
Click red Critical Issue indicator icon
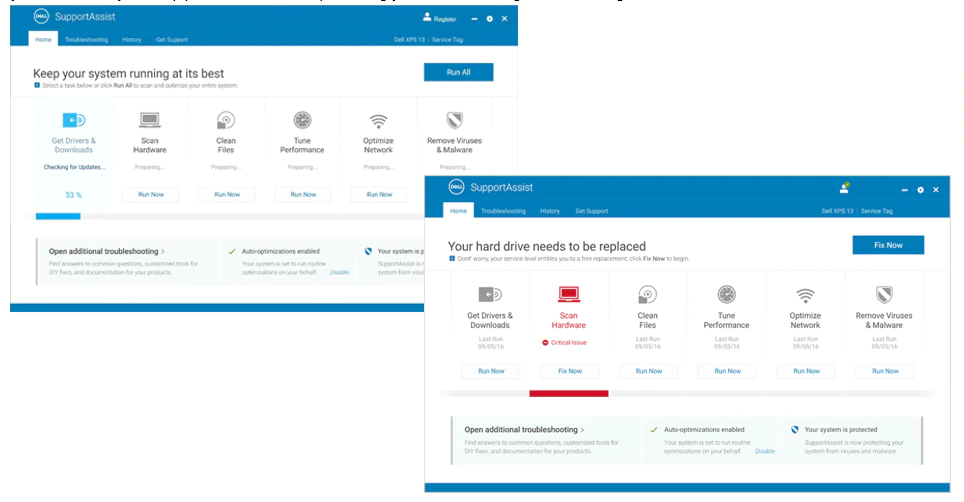[545, 343]
